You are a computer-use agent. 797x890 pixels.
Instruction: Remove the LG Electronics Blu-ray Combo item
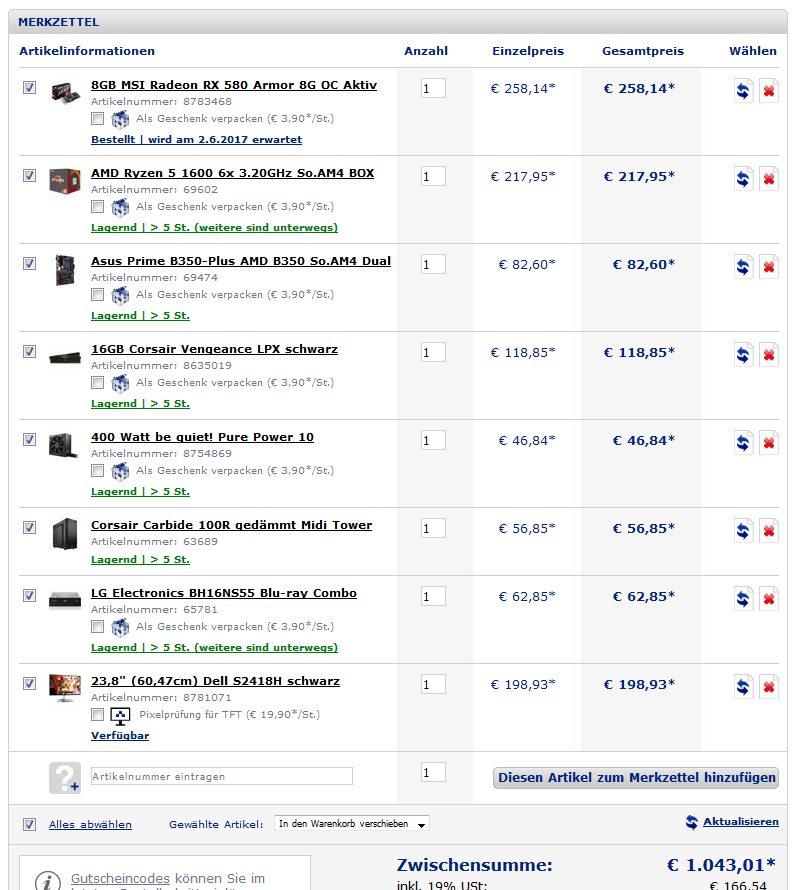click(x=769, y=599)
